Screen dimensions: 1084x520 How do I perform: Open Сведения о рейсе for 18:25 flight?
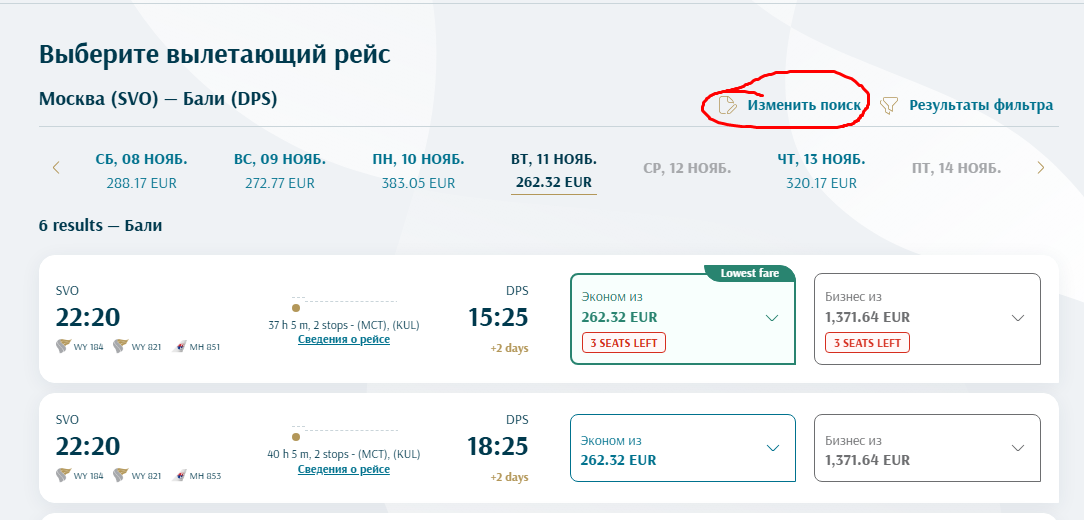344,469
